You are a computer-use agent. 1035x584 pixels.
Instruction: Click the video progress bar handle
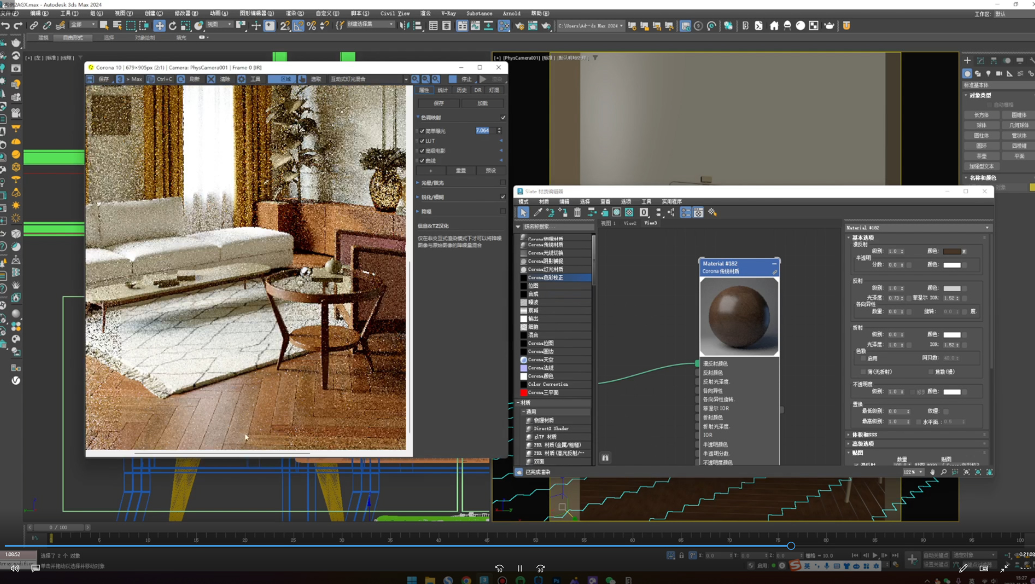pos(791,546)
